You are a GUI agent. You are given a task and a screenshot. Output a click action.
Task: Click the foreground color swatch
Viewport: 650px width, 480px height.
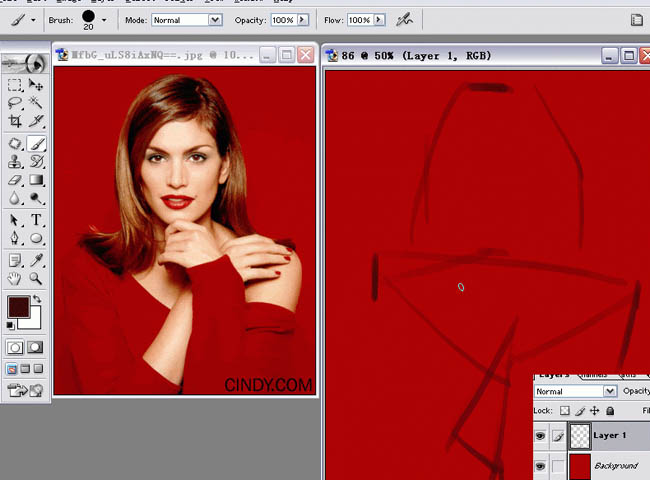click(18, 306)
